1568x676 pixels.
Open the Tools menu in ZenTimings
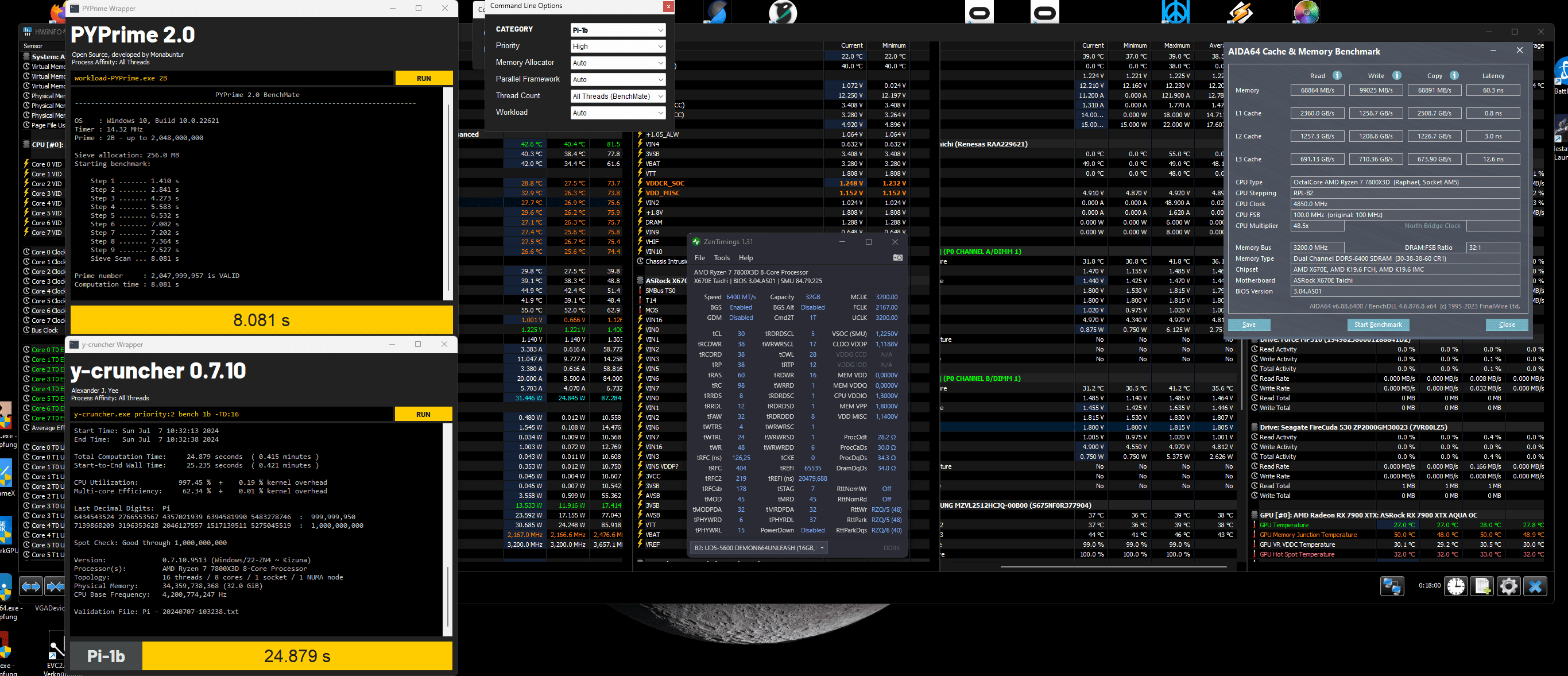click(721, 258)
